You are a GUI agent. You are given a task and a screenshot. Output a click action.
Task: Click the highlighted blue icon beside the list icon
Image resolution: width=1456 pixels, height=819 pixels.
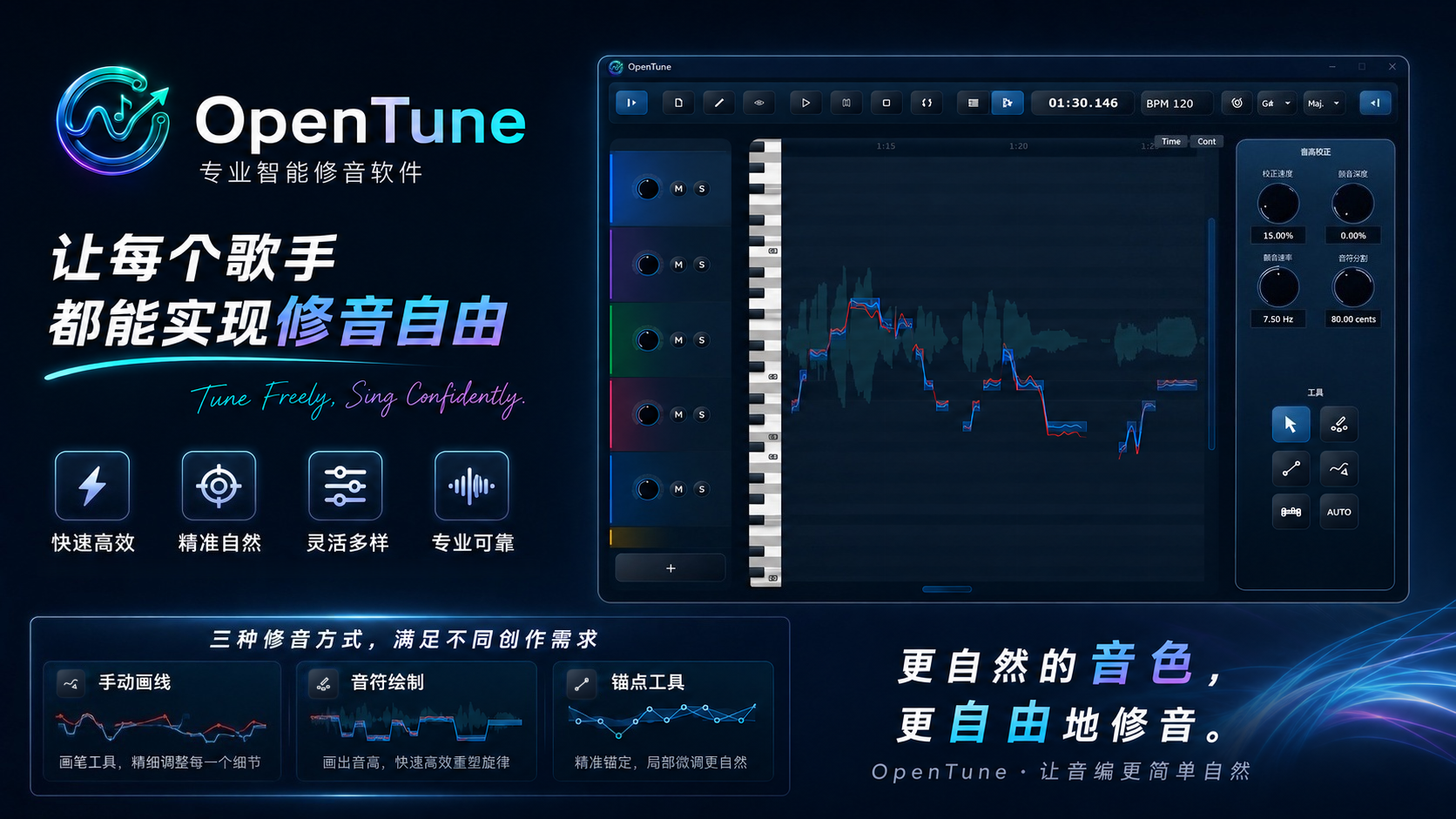pos(1008,103)
